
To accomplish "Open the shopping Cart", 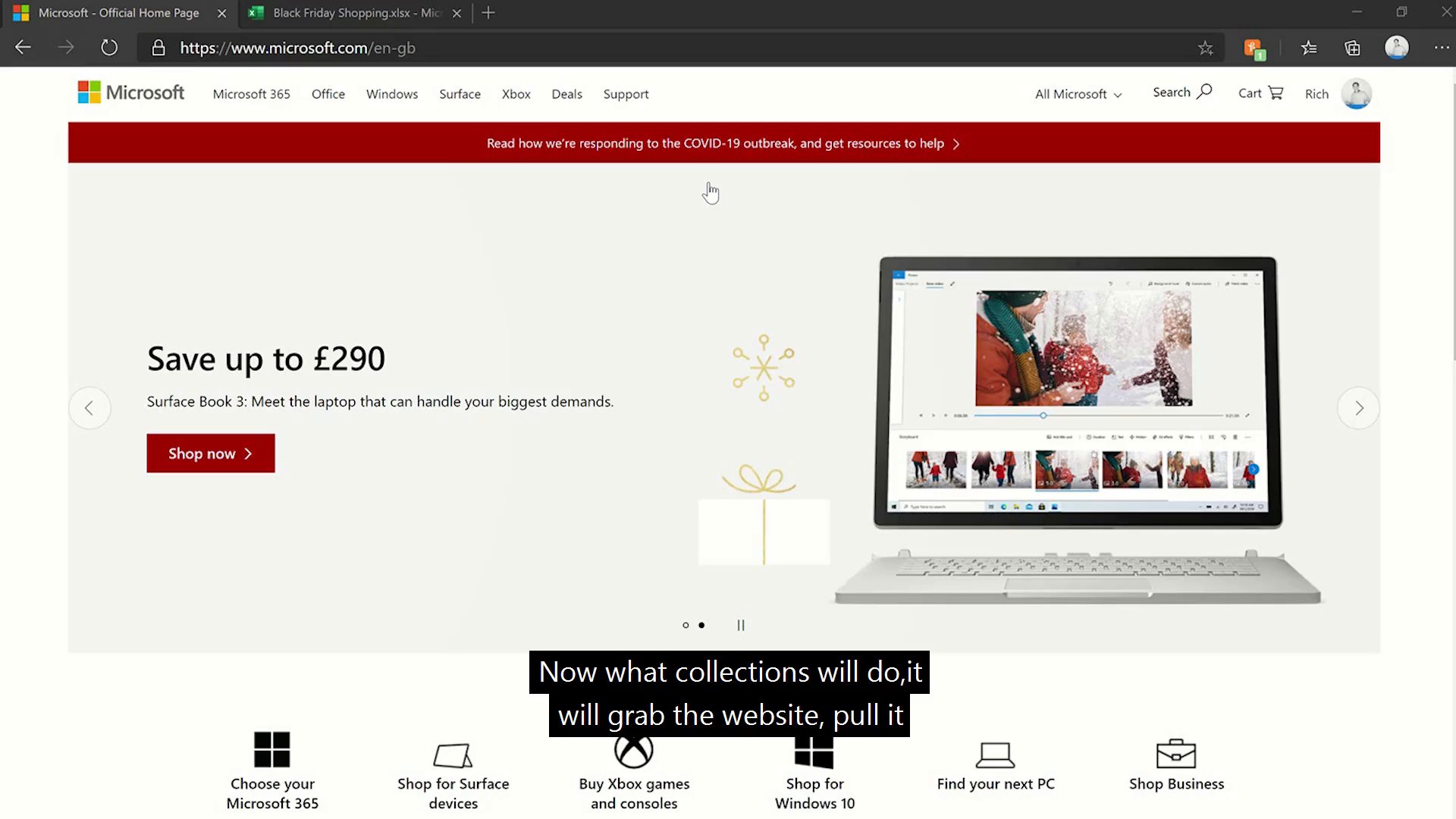I will click(x=1260, y=93).
